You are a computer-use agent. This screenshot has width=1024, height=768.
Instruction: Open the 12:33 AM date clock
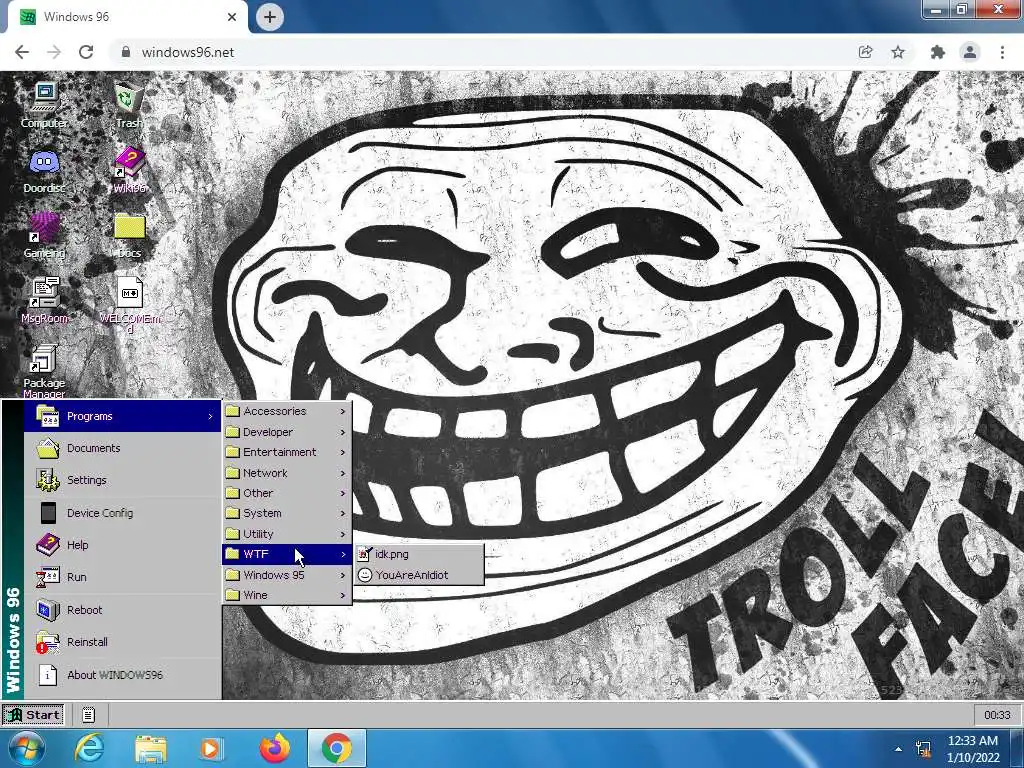click(x=973, y=749)
